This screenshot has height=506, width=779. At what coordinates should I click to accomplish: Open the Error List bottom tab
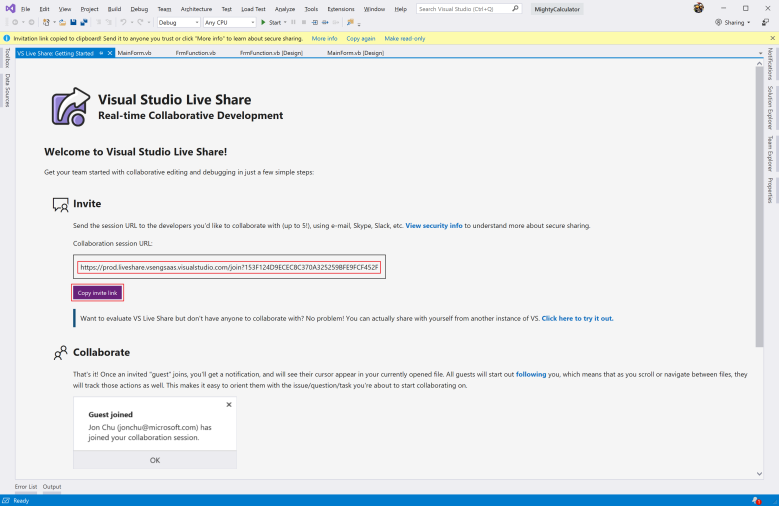point(26,487)
